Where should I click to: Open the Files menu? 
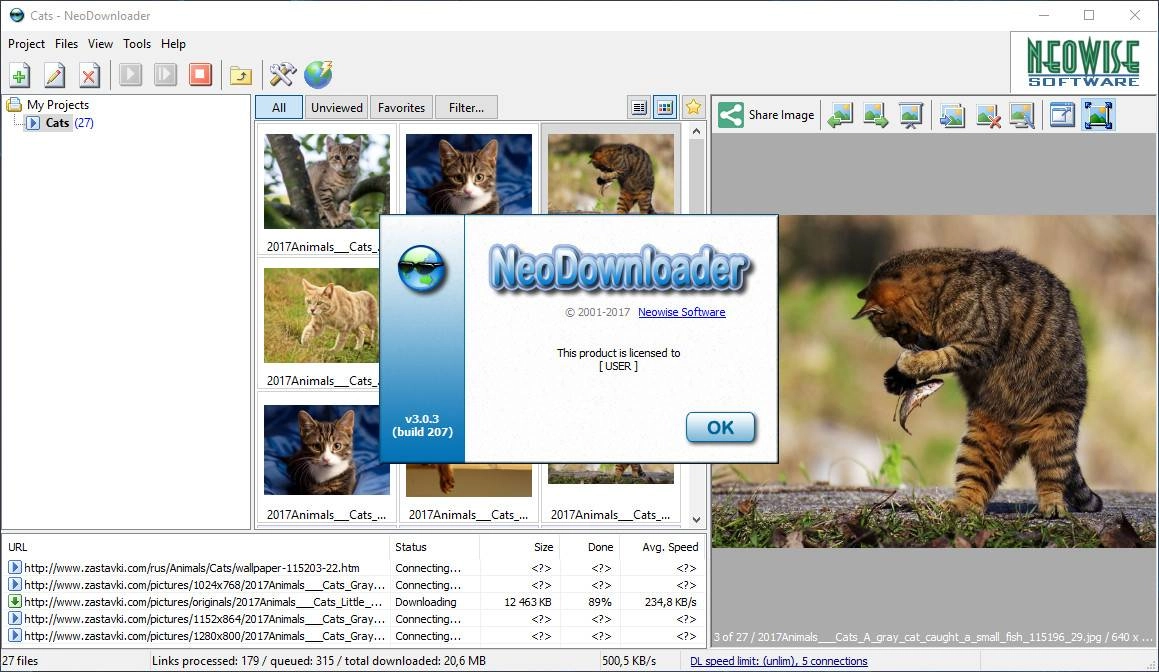(66, 44)
